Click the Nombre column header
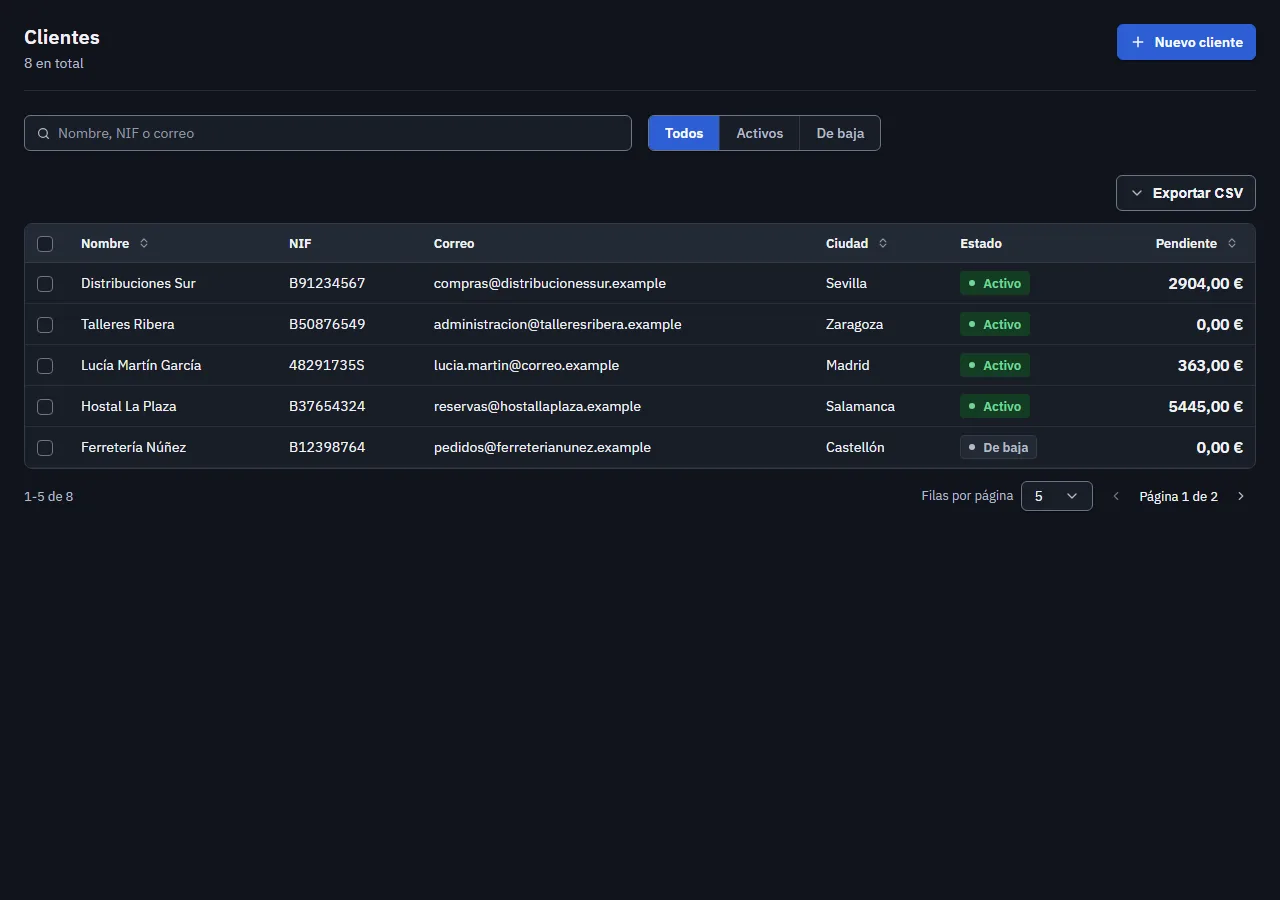The height and width of the screenshot is (900, 1280). (114, 243)
